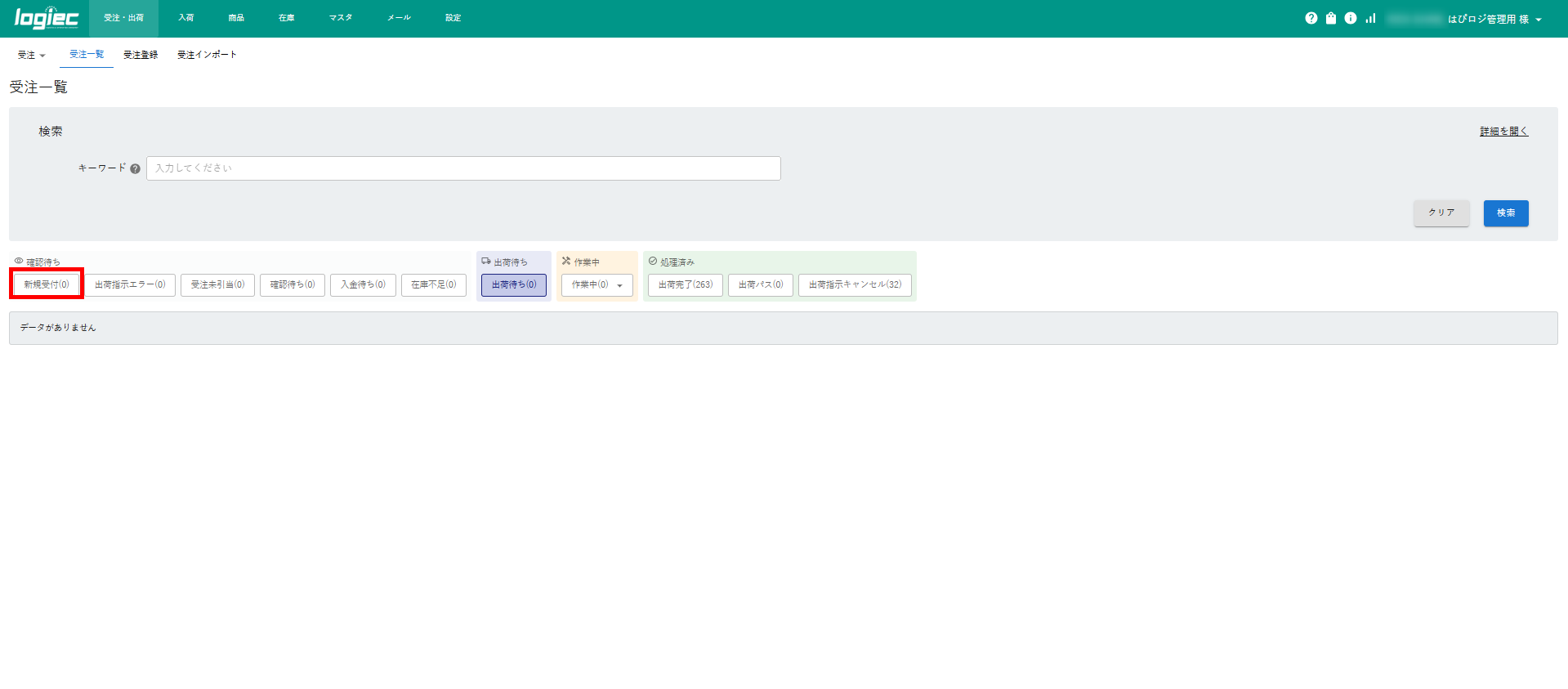Click the keyword help tooltip icon
This screenshot has height=689, width=1568.
[136, 168]
